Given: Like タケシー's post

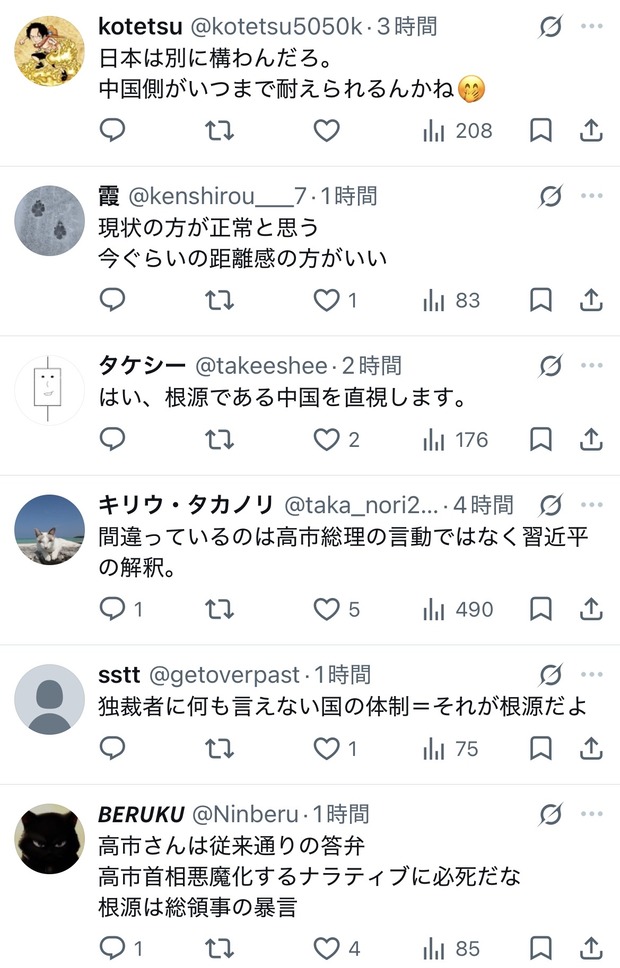Looking at the screenshot, I should click(x=336, y=440).
